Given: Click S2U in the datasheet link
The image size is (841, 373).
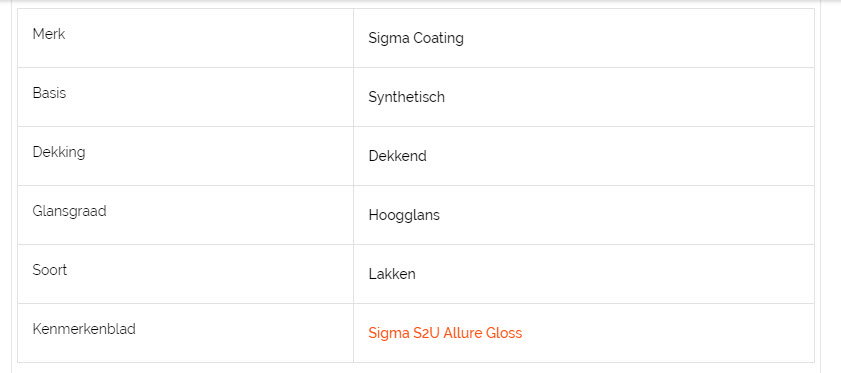Looking at the screenshot, I should click(x=427, y=333).
